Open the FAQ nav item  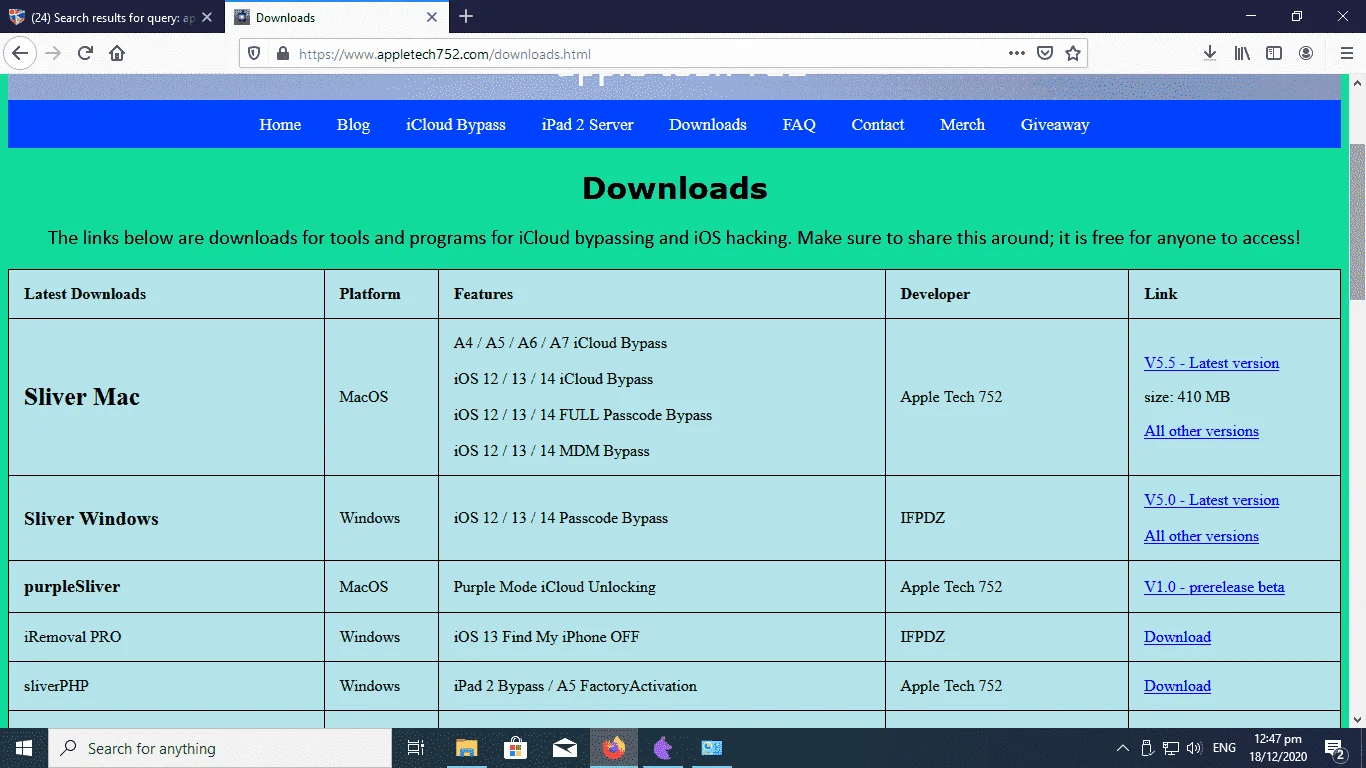click(799, 125)
